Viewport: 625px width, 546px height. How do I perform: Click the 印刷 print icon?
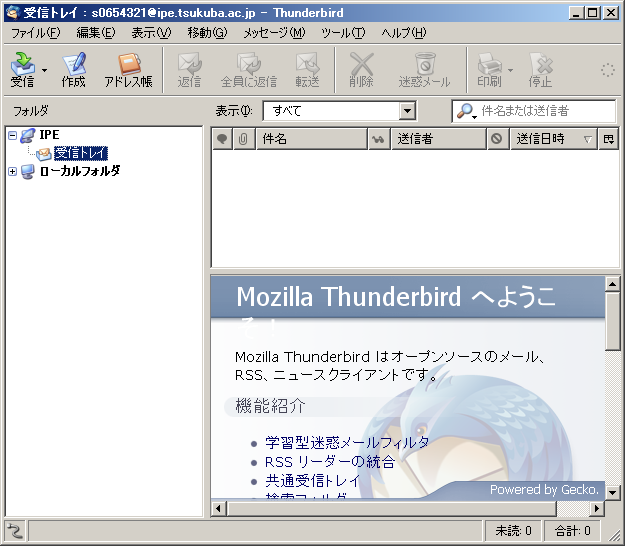[489, 70]
